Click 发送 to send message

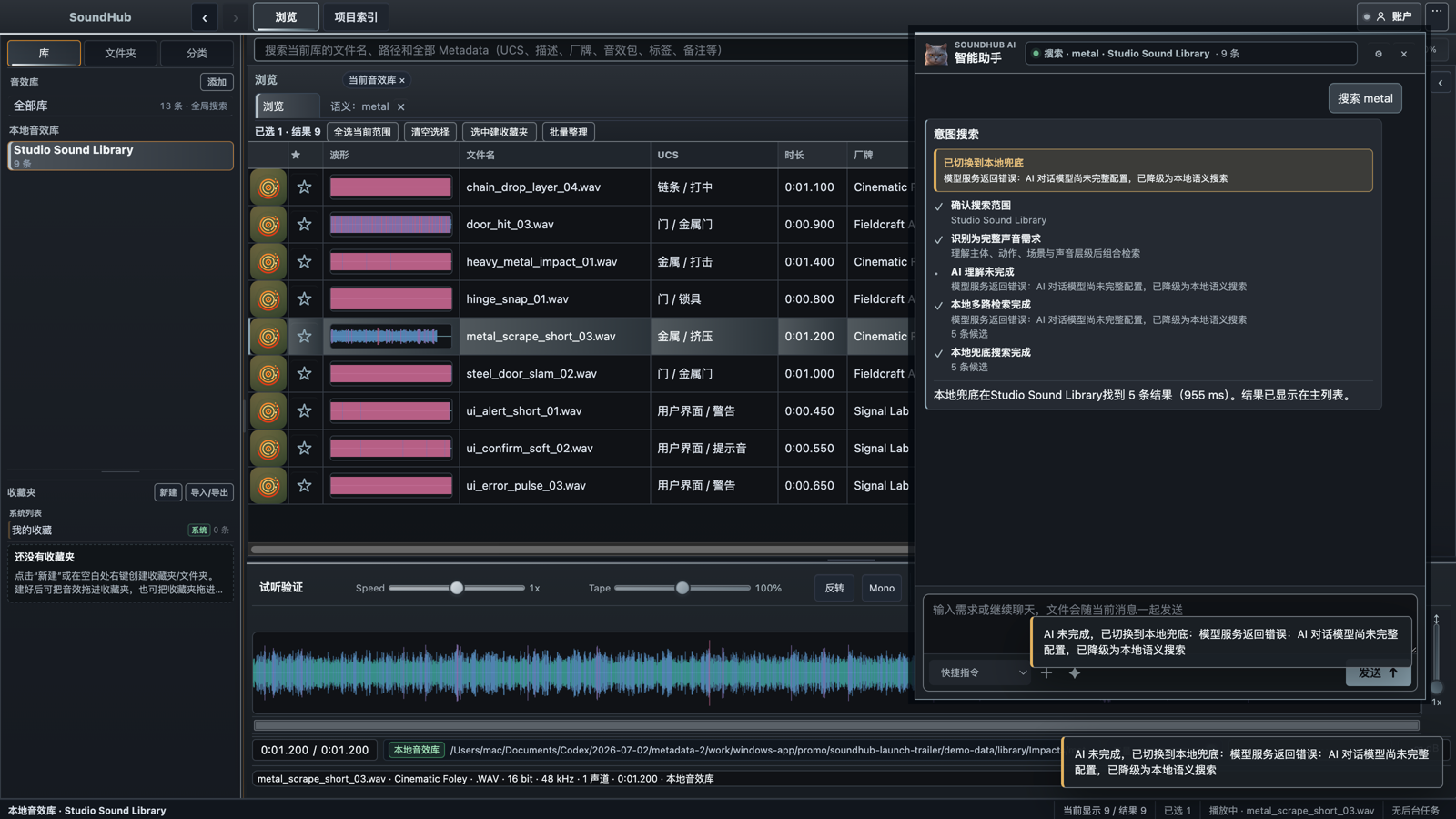[1378, 673]
